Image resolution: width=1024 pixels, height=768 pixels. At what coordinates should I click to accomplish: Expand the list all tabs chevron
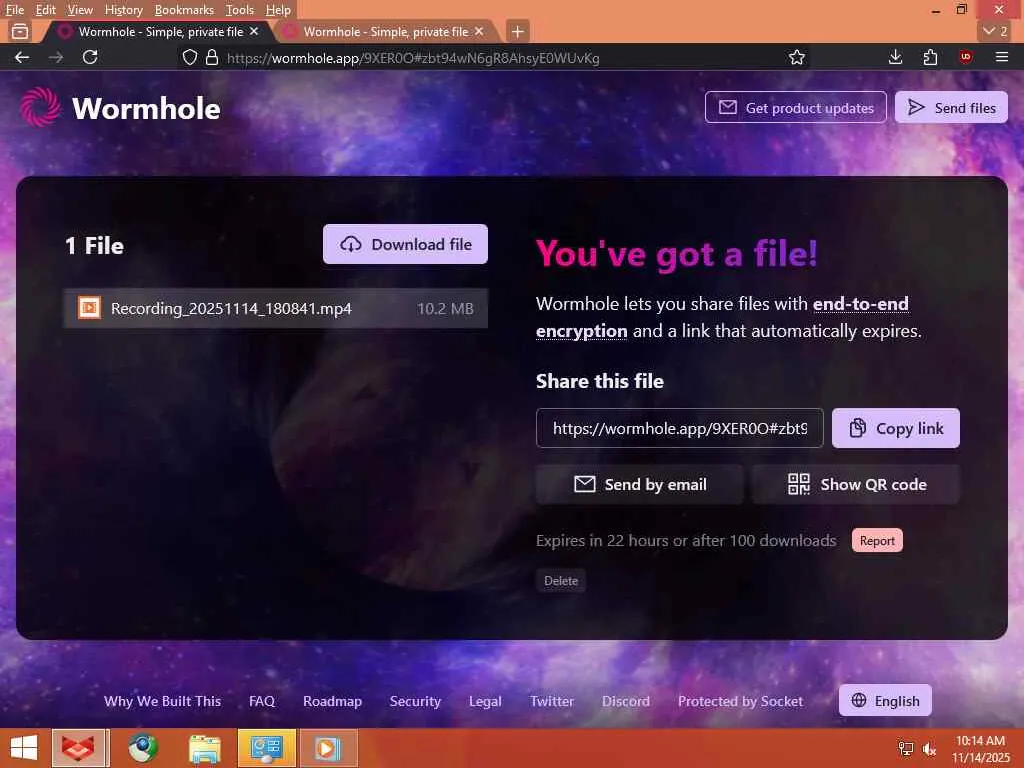tap(995, 31)
